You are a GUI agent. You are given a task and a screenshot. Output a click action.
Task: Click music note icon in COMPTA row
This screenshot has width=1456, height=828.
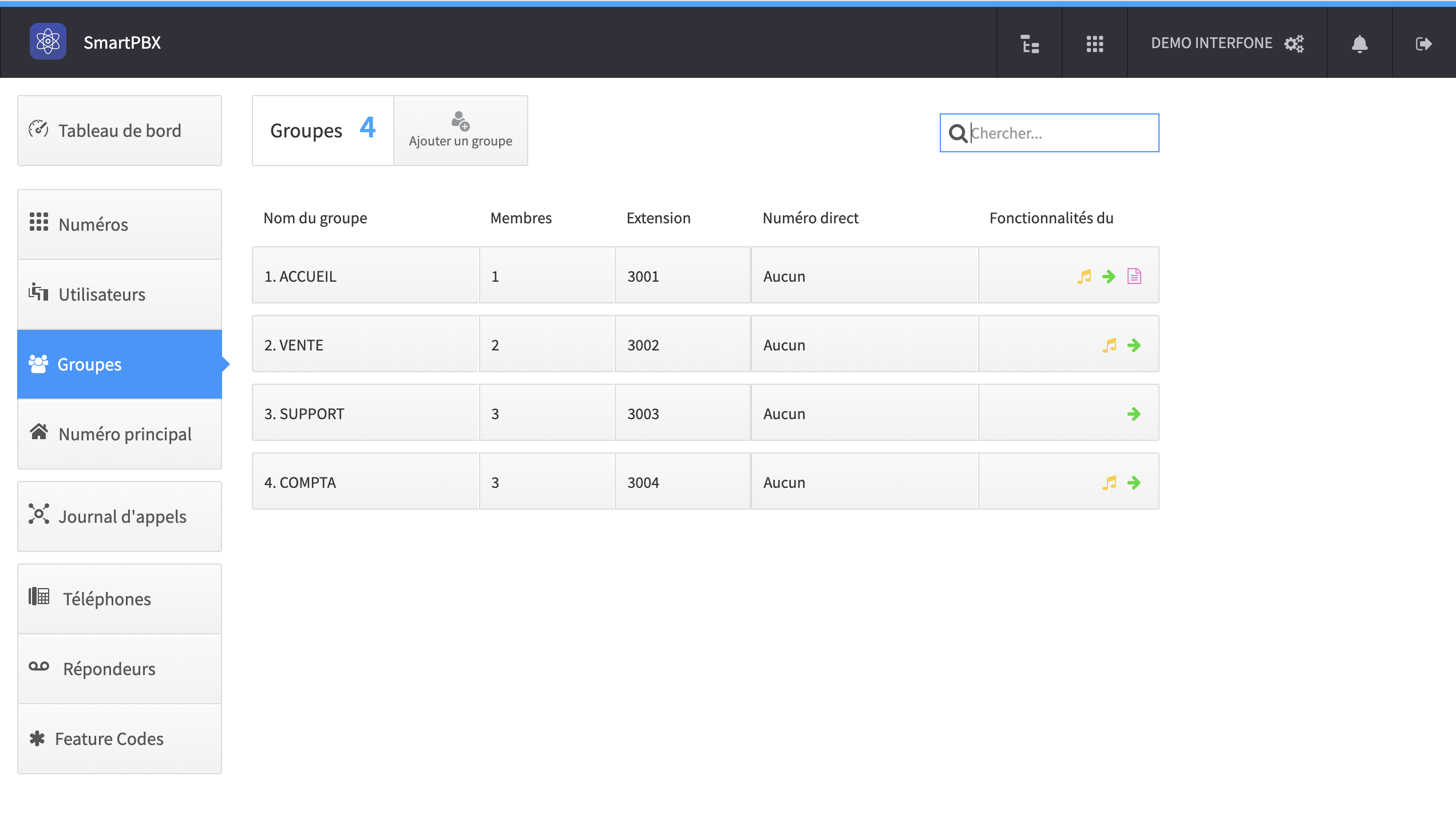pyautogui.click(x=1109, y=483)
